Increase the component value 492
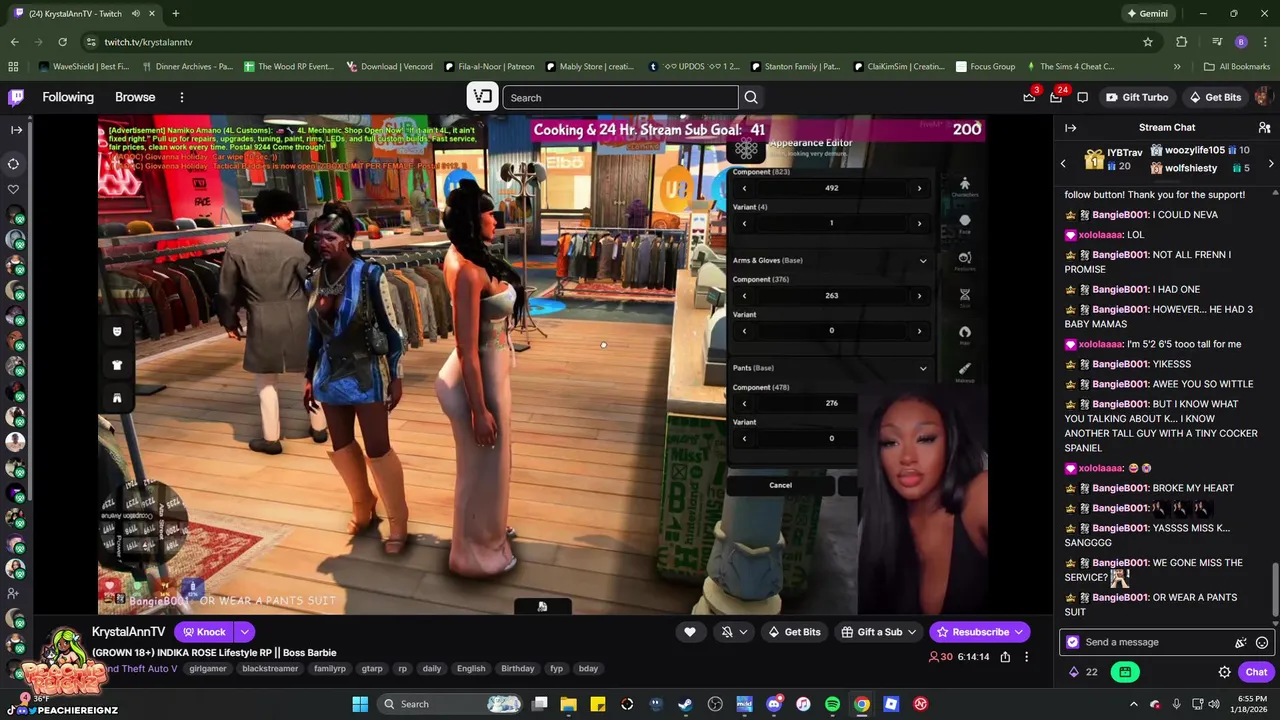Viewport: 1280px width, 720px height. pyautogui.click(x=919, y=188)
